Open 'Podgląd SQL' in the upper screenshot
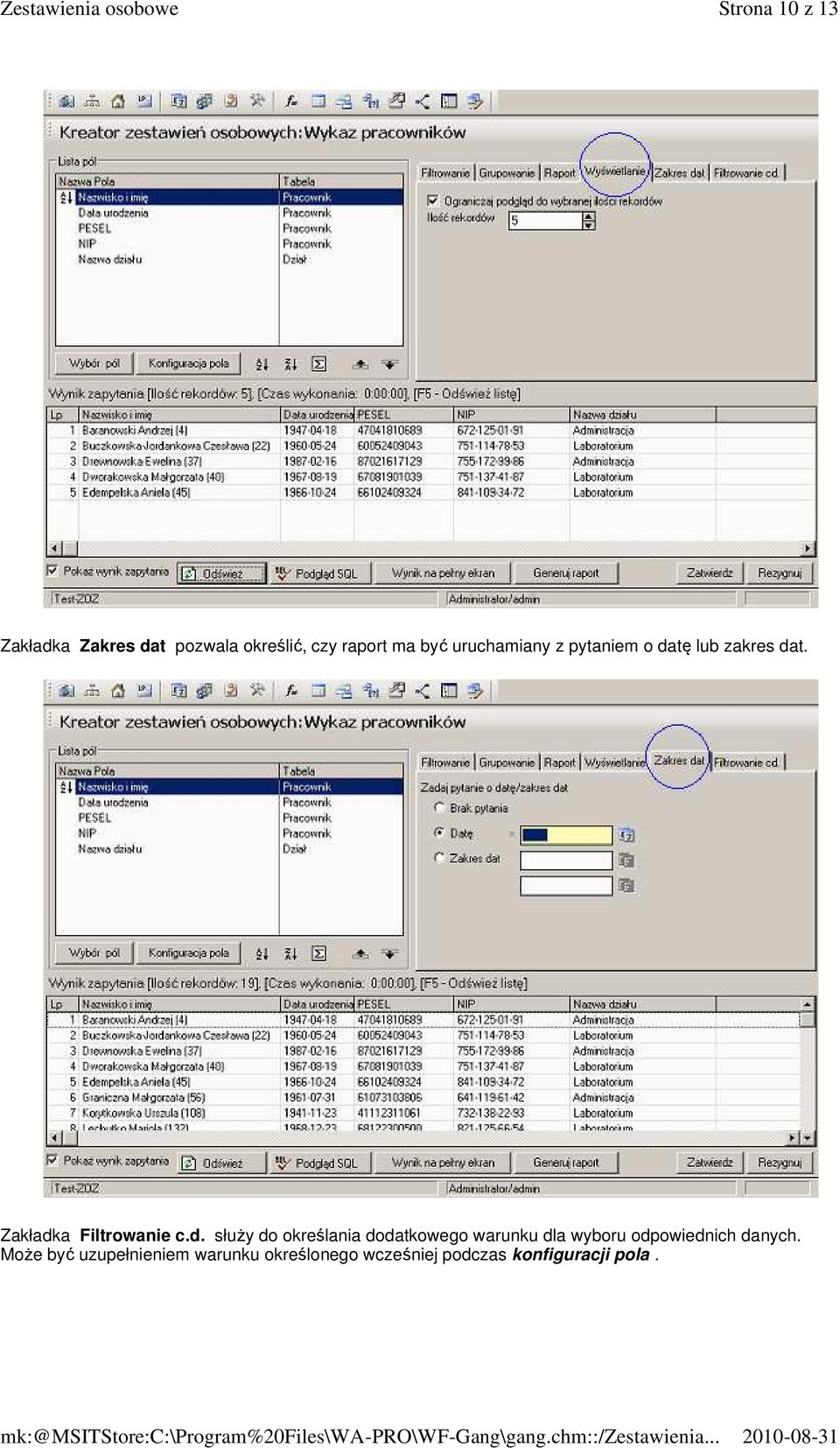 tap(319, 574)
